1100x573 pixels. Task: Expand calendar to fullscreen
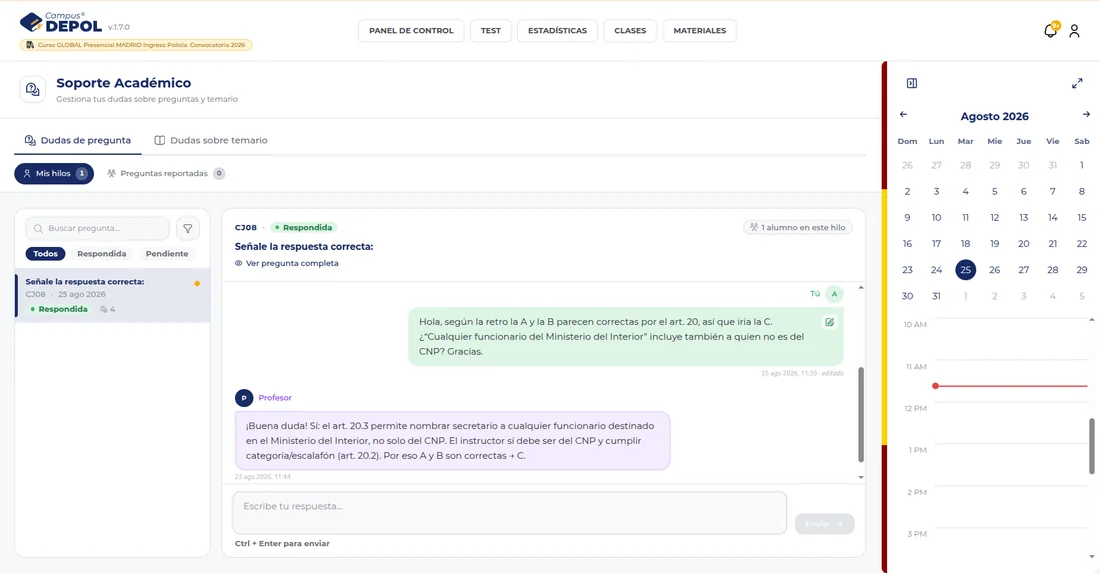click(1077, 83)
